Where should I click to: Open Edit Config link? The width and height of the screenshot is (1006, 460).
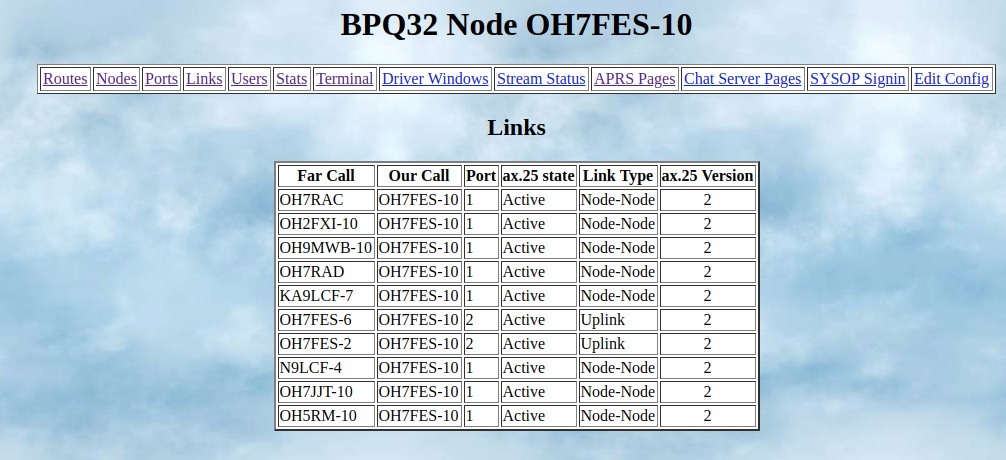[x=951, y=79]
